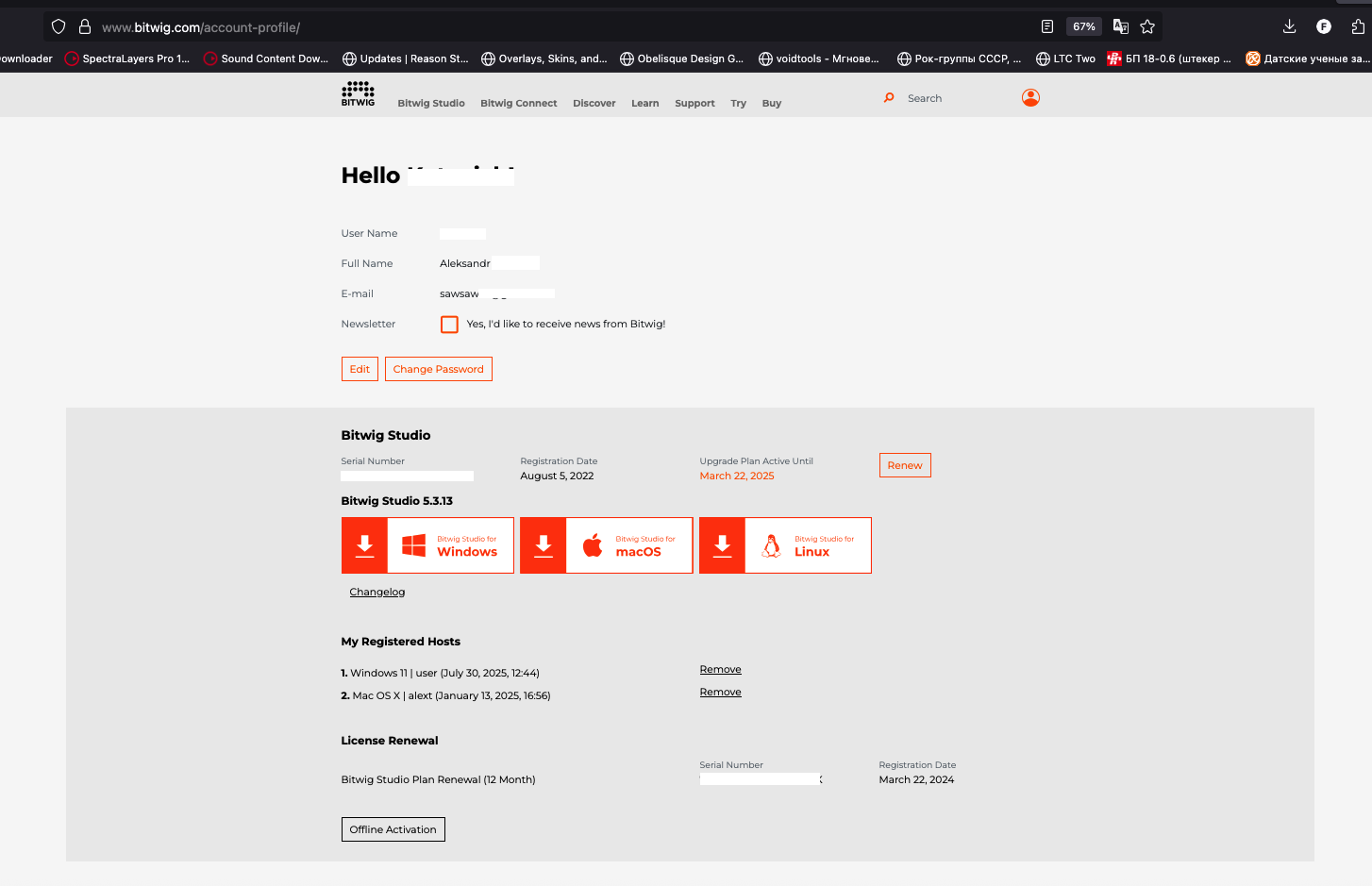Click the Change Password button

coord(439,369)
